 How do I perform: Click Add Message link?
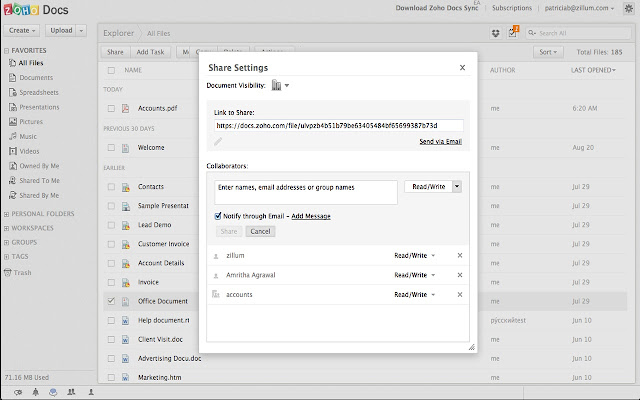pos(311,216)
